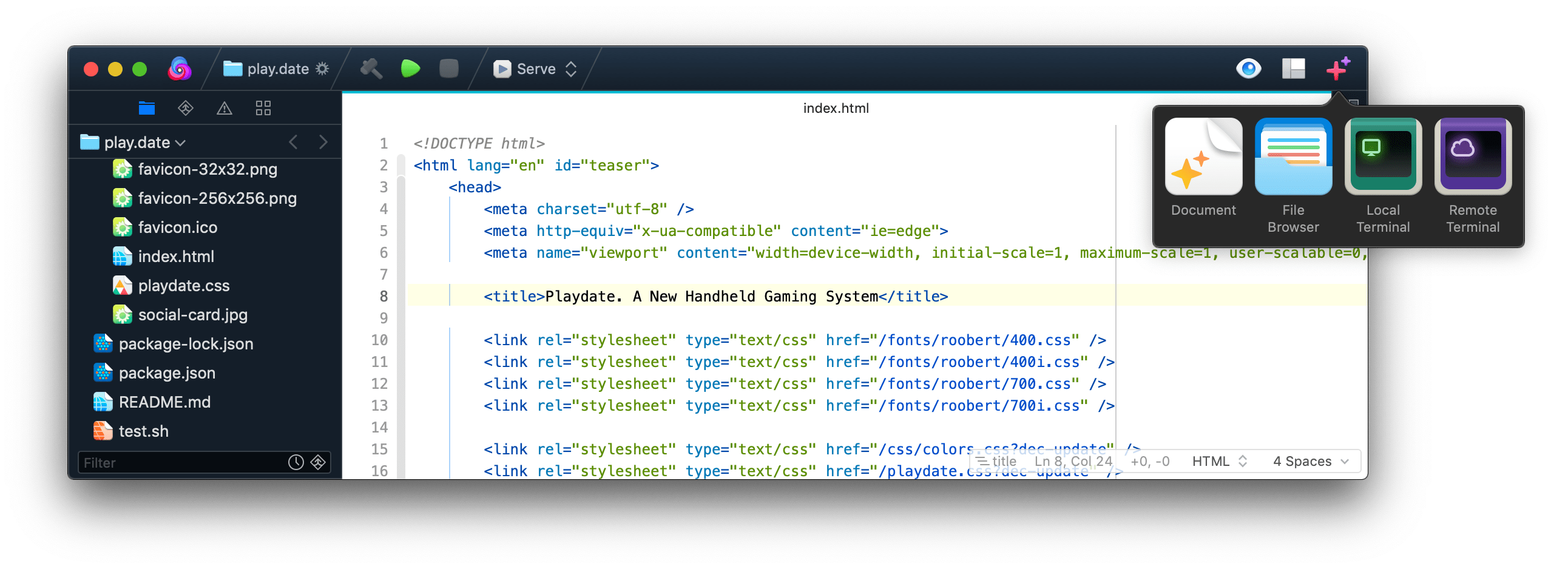Run the project with green play button
The image size is (1568, 569).
411,69
